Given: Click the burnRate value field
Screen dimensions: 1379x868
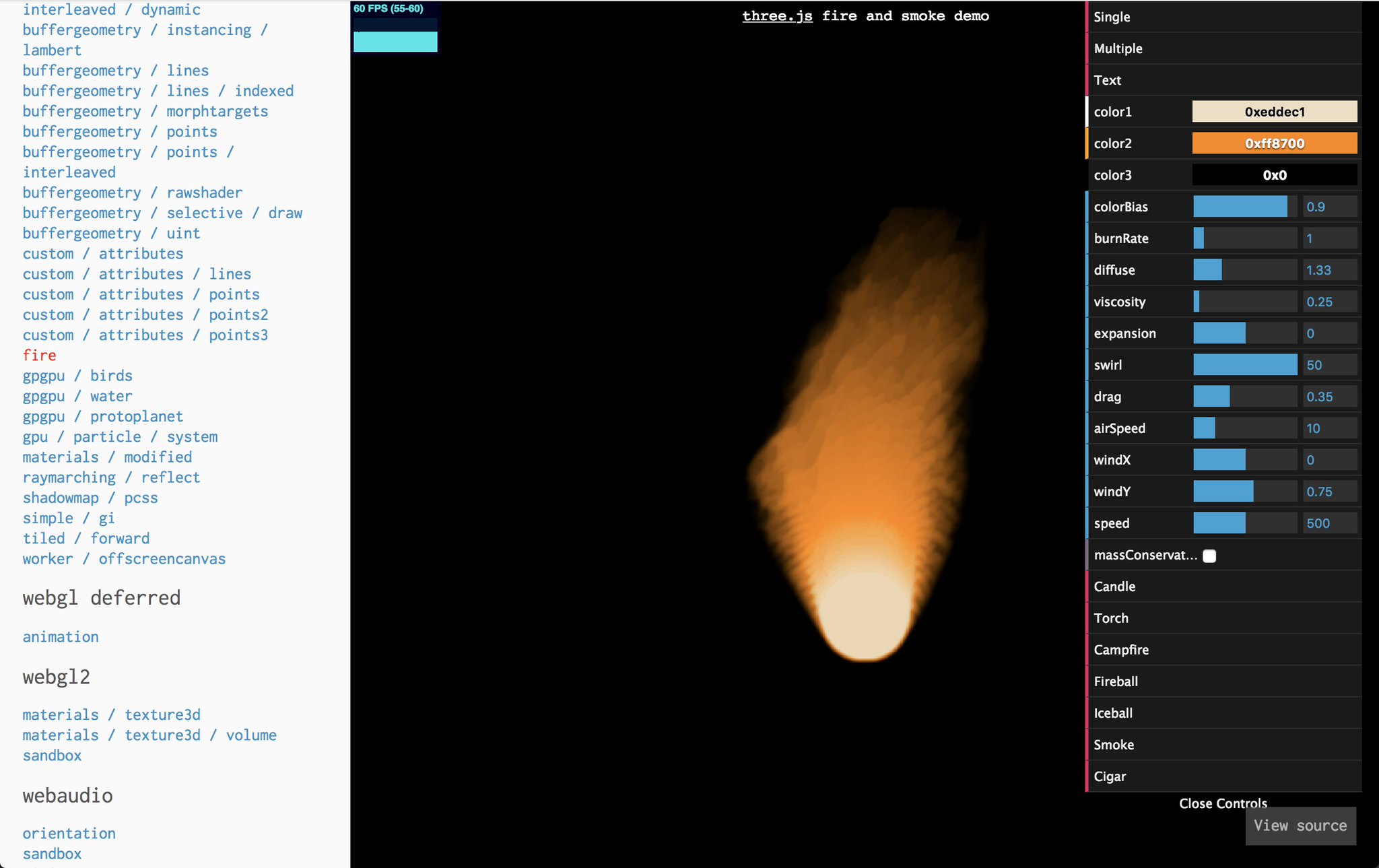Looking at the screenshot, I should (x=1329, y=238).
